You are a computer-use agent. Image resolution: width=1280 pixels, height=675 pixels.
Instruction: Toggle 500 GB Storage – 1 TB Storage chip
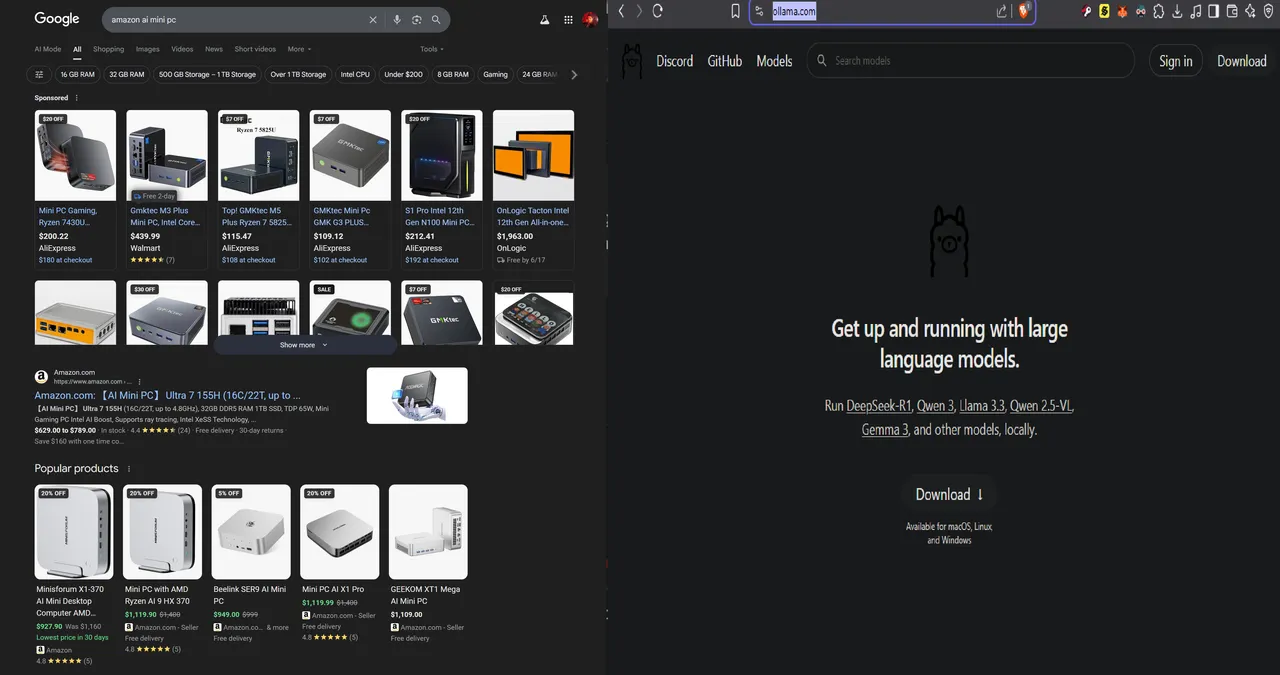pyautogui.click(x=207, y=74)
